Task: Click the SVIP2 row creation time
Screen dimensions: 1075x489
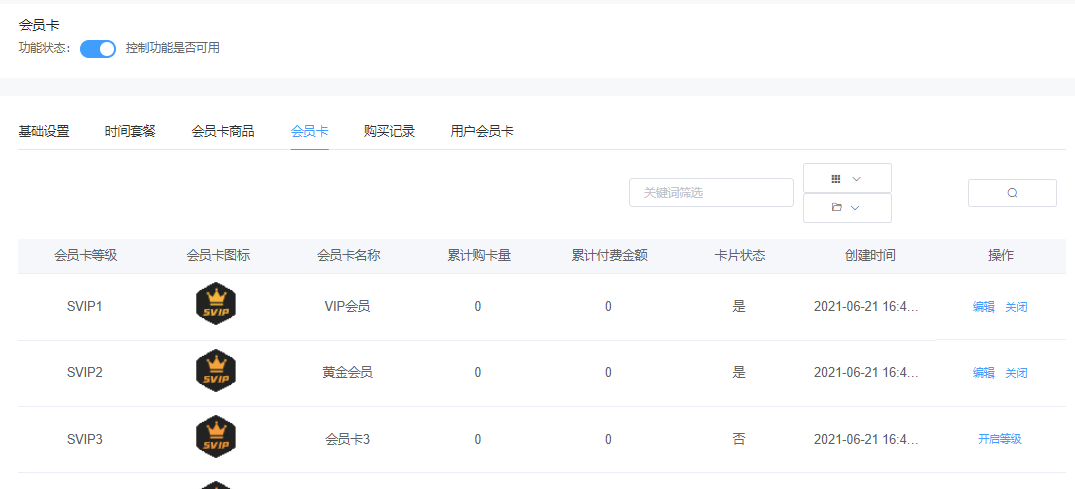Action: 866,372
